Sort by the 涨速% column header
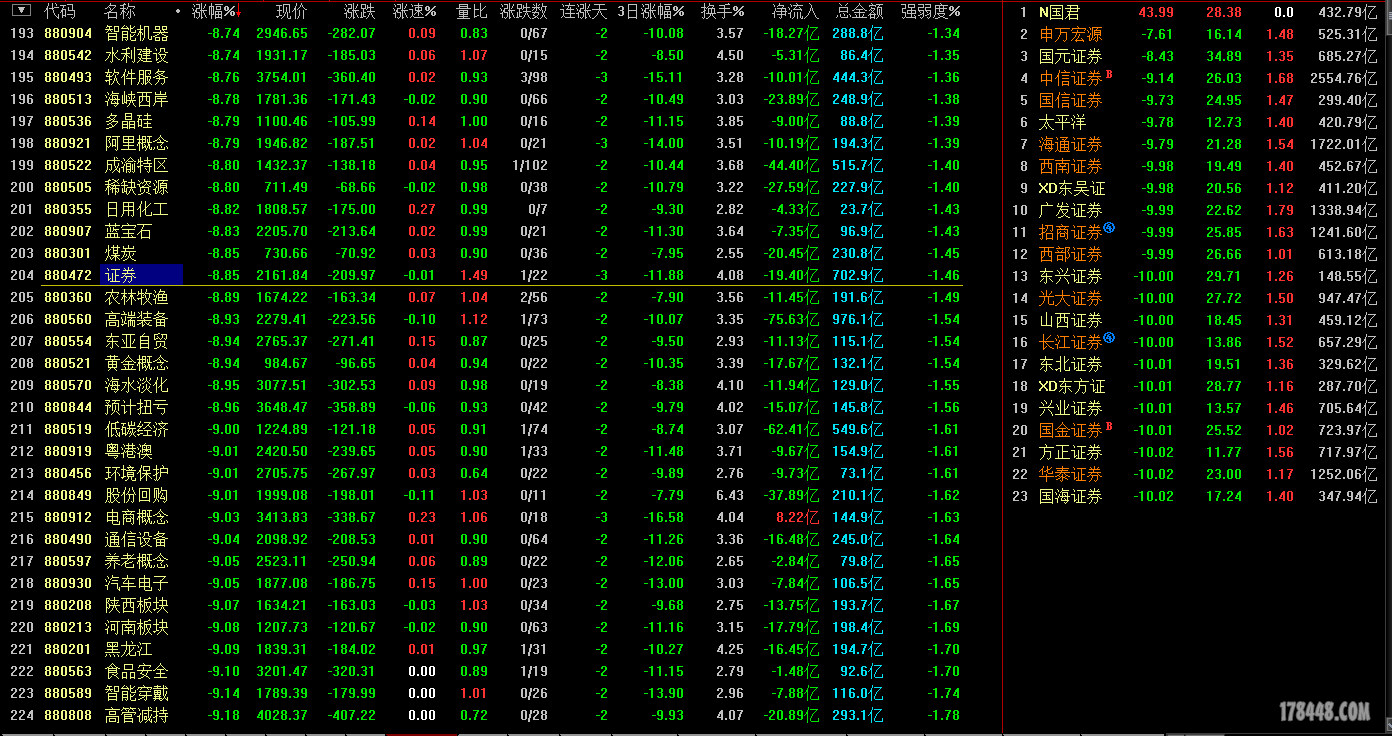The width and height of the screenshot is (1392, 736). click(415, 11)
